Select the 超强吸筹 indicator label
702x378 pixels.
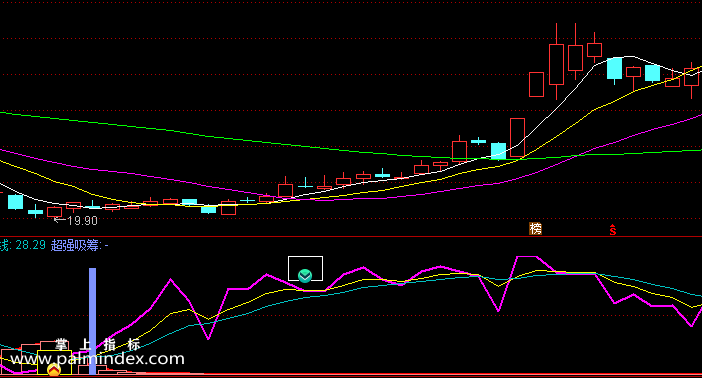75,245
